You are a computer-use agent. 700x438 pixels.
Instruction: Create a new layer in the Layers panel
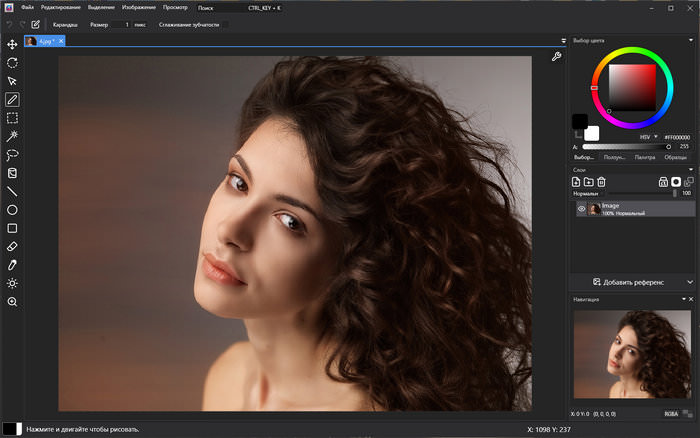coord(576,182)
